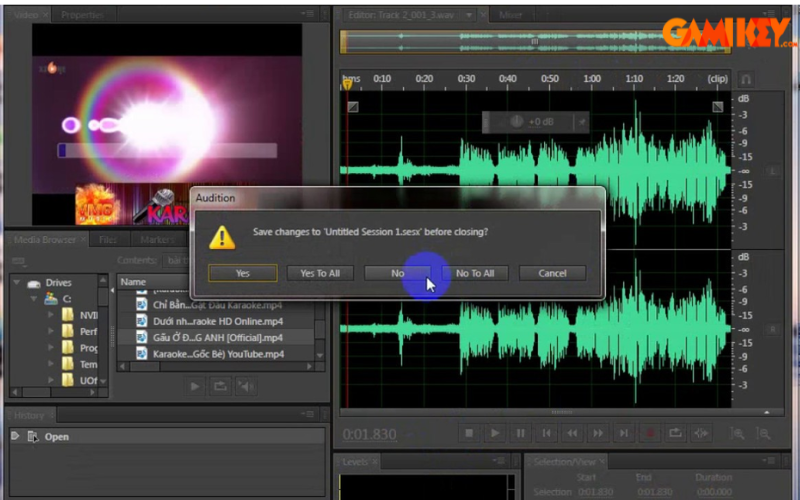Click the Selection End time value
Viewport: 800px width, 500px height.
click(654, 492)
